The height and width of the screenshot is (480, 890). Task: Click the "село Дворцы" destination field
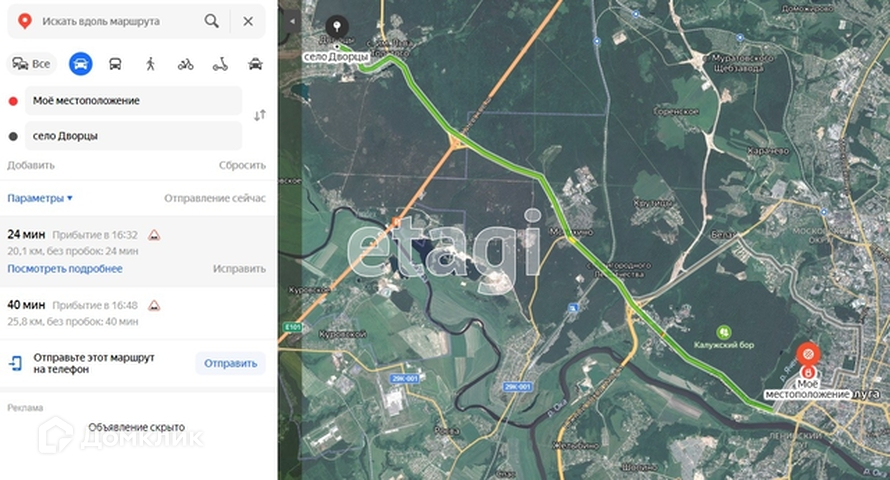coord(133,136)
